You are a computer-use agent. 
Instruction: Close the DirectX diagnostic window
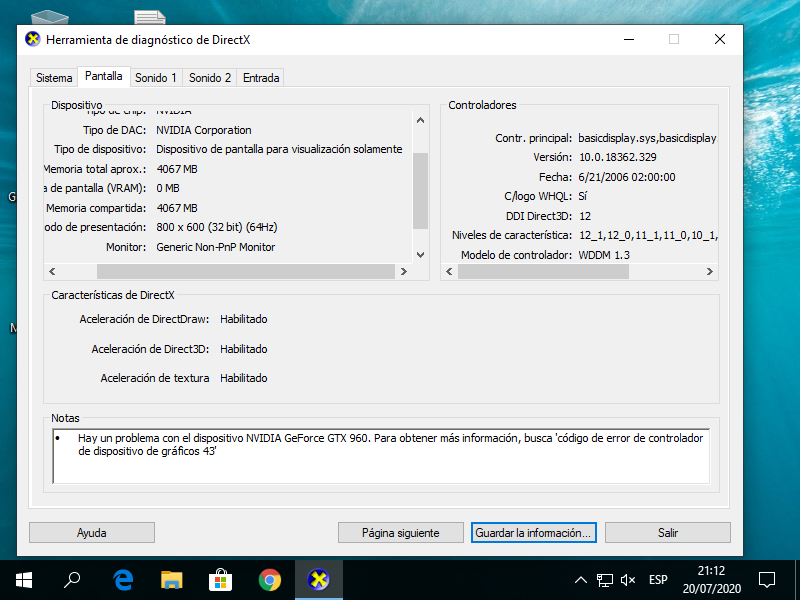(x=720, y=39)
